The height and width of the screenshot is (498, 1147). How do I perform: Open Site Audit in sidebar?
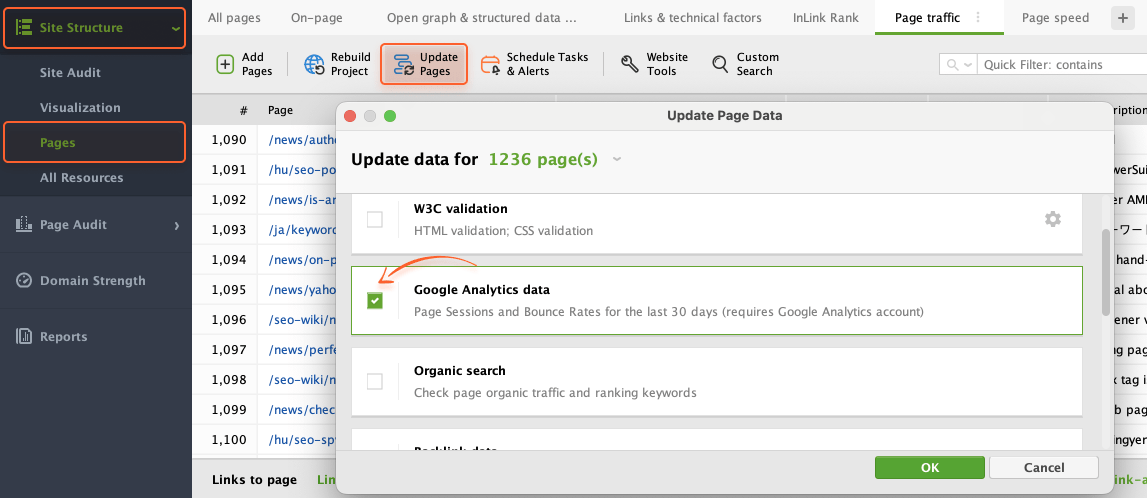(70, 73)
